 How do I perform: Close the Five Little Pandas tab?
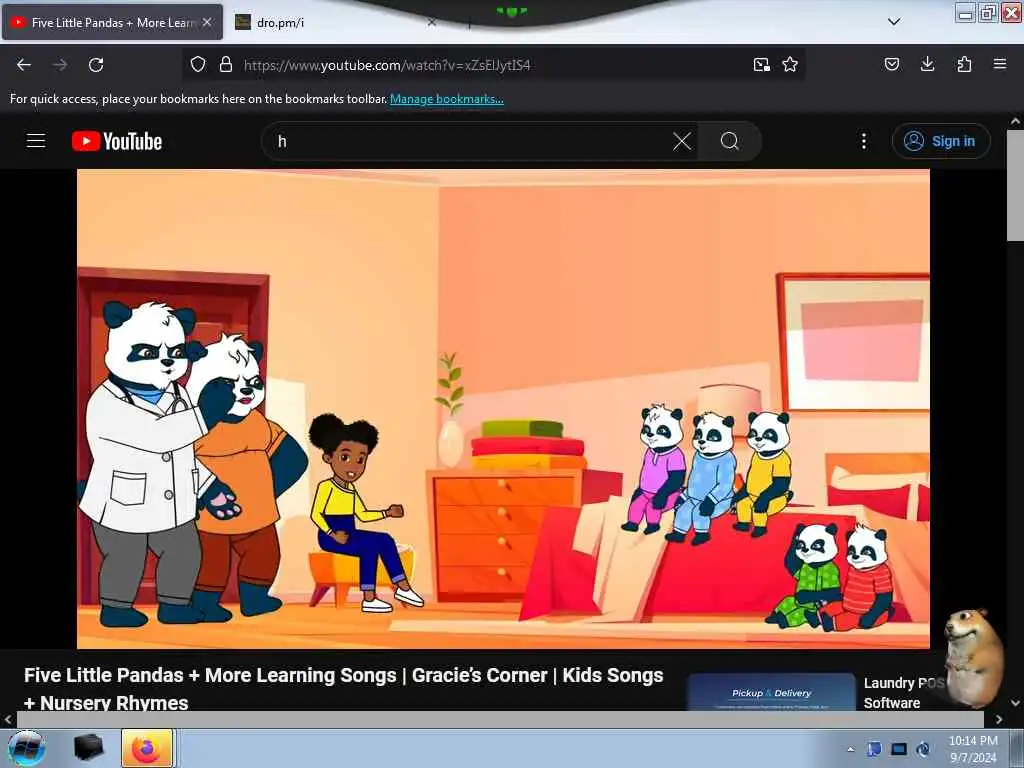[x=207, y=22]
